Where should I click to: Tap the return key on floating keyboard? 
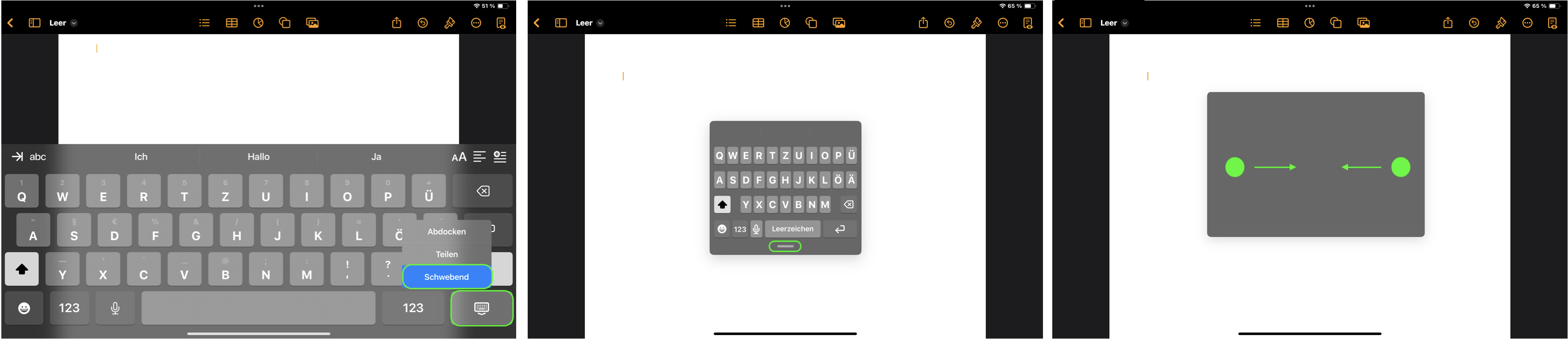point(840,229)
